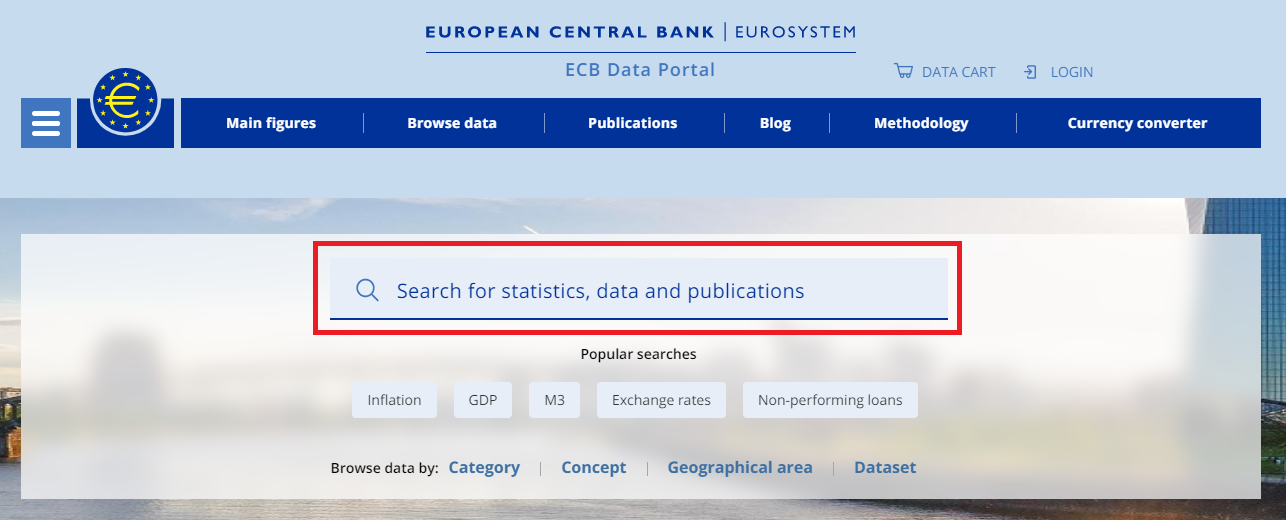This screenshot has width=1286, height=520.
Task: Click the magnifying glass search icon
Action: (367, 291)
